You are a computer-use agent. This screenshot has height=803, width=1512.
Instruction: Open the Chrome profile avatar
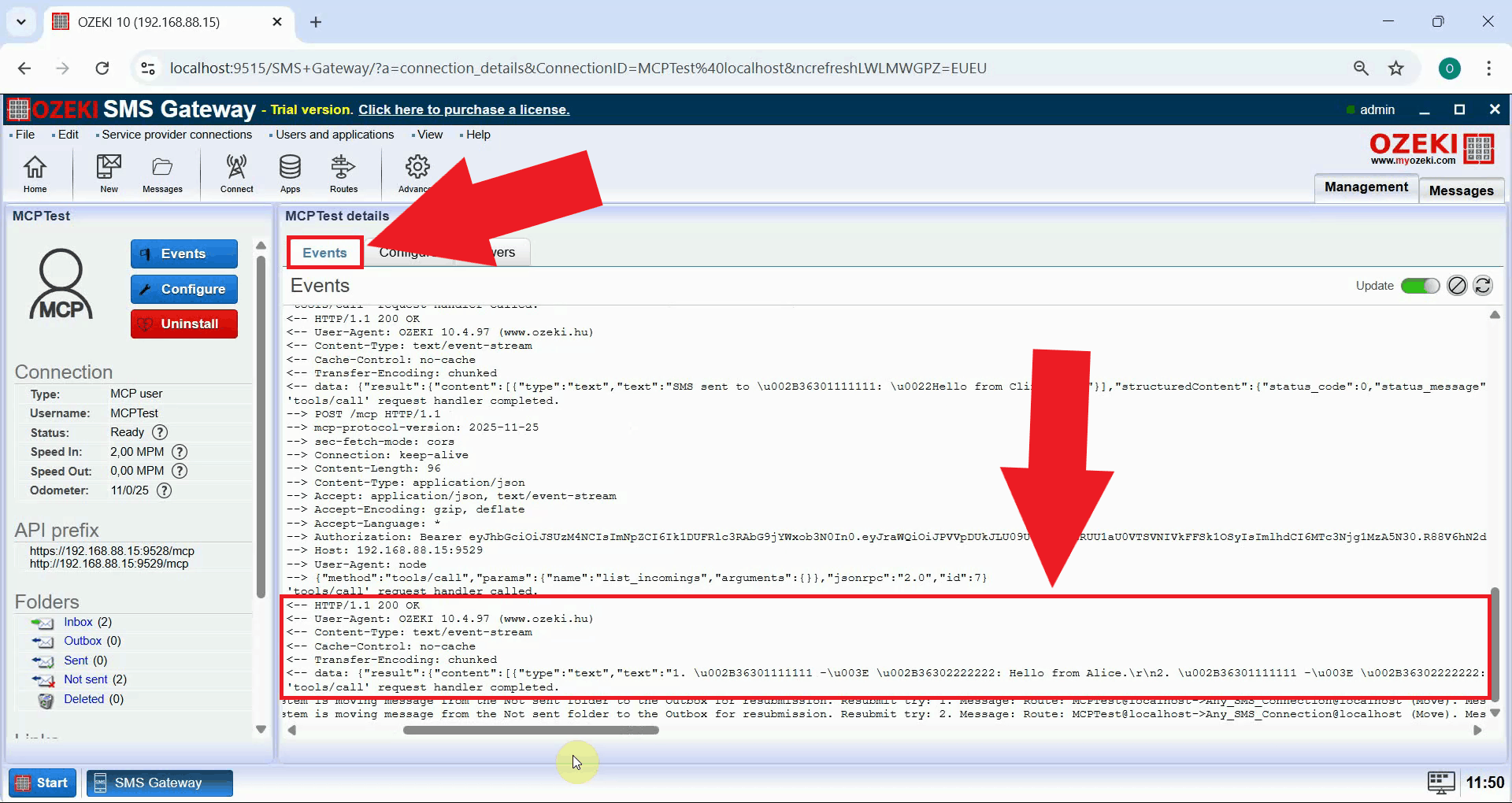tap(1450, 68)
